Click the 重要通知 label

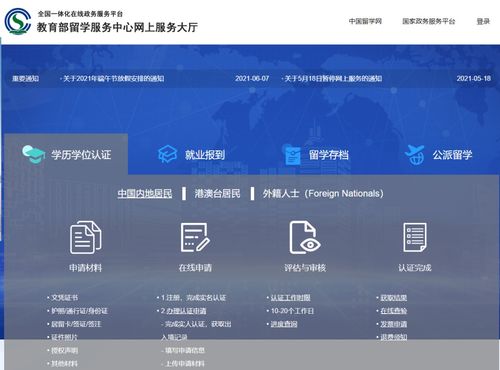tap(26, 79)
